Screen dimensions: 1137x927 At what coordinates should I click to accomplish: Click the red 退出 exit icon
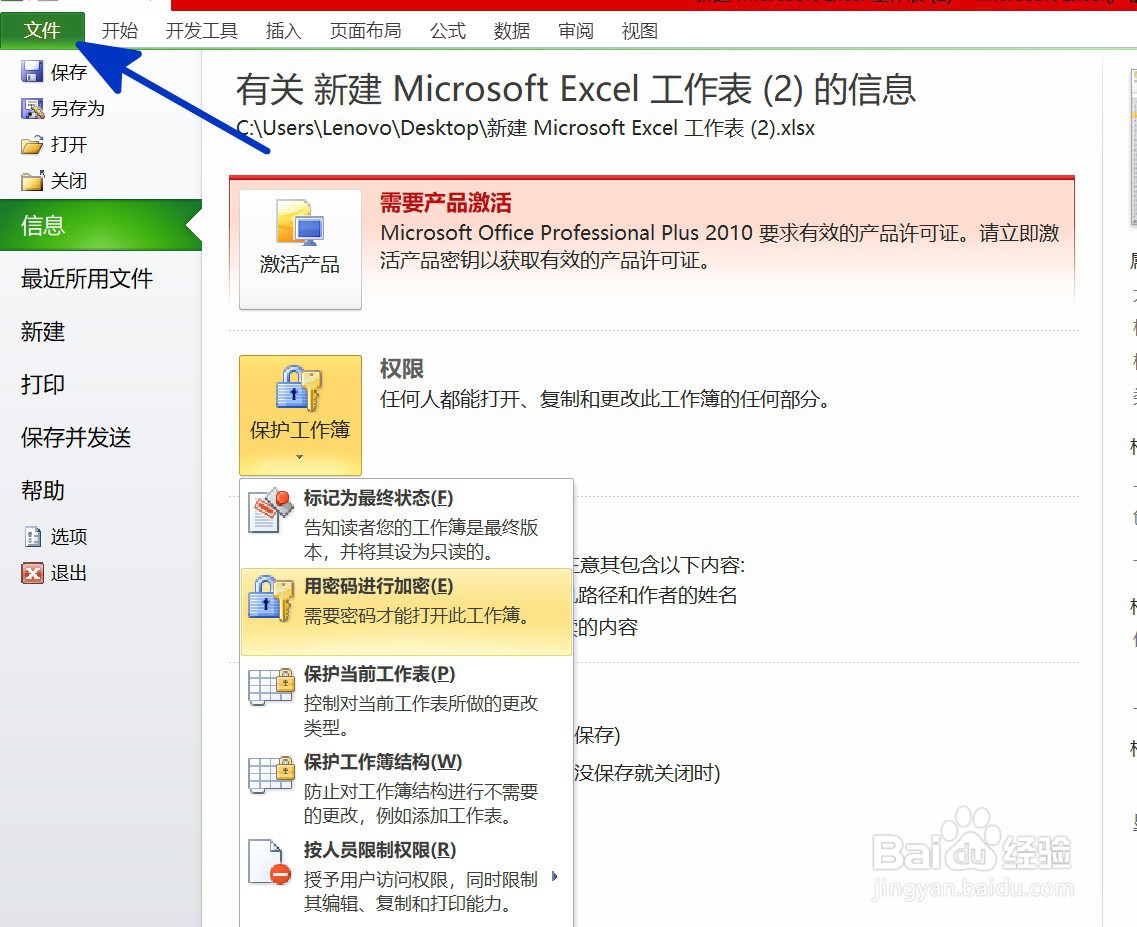pyautogui.click(x=33, y=573)
